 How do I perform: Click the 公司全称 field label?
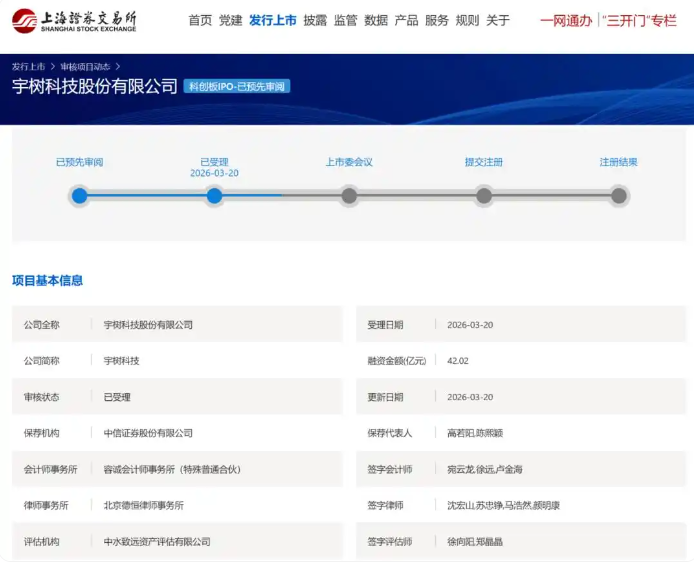tap(42, 325)
